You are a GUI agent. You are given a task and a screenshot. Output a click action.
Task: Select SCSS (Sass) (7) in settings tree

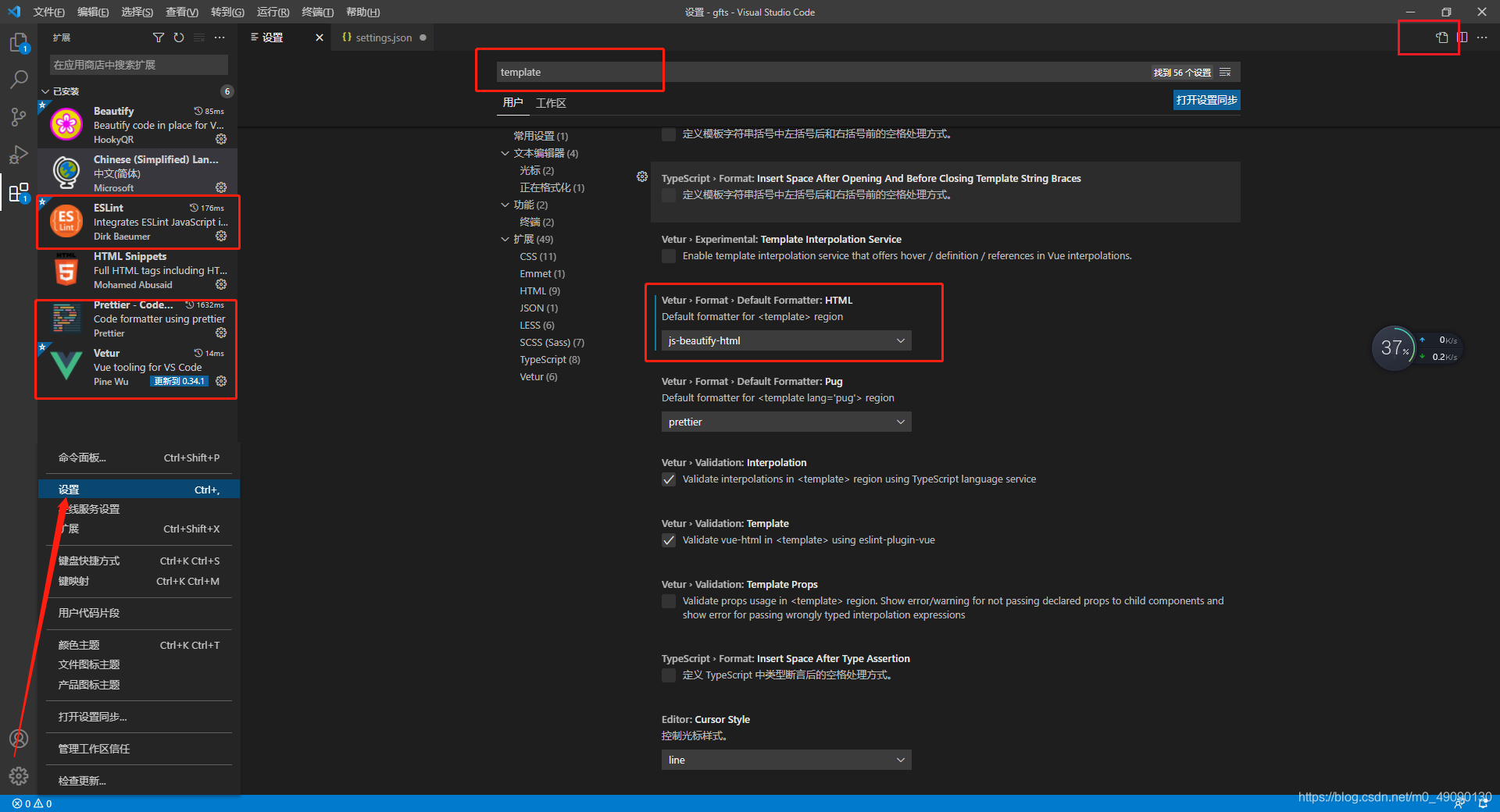point(552,342)
